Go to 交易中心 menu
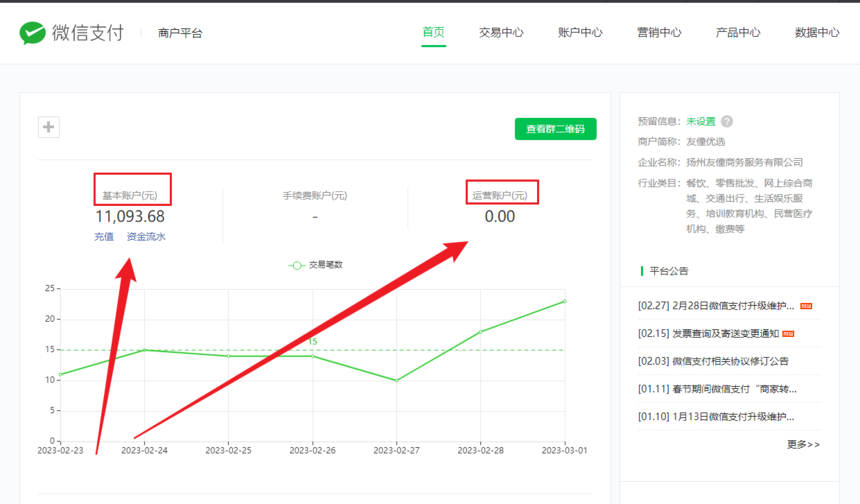This screenshot has width=860, height=504. point(501,32)
